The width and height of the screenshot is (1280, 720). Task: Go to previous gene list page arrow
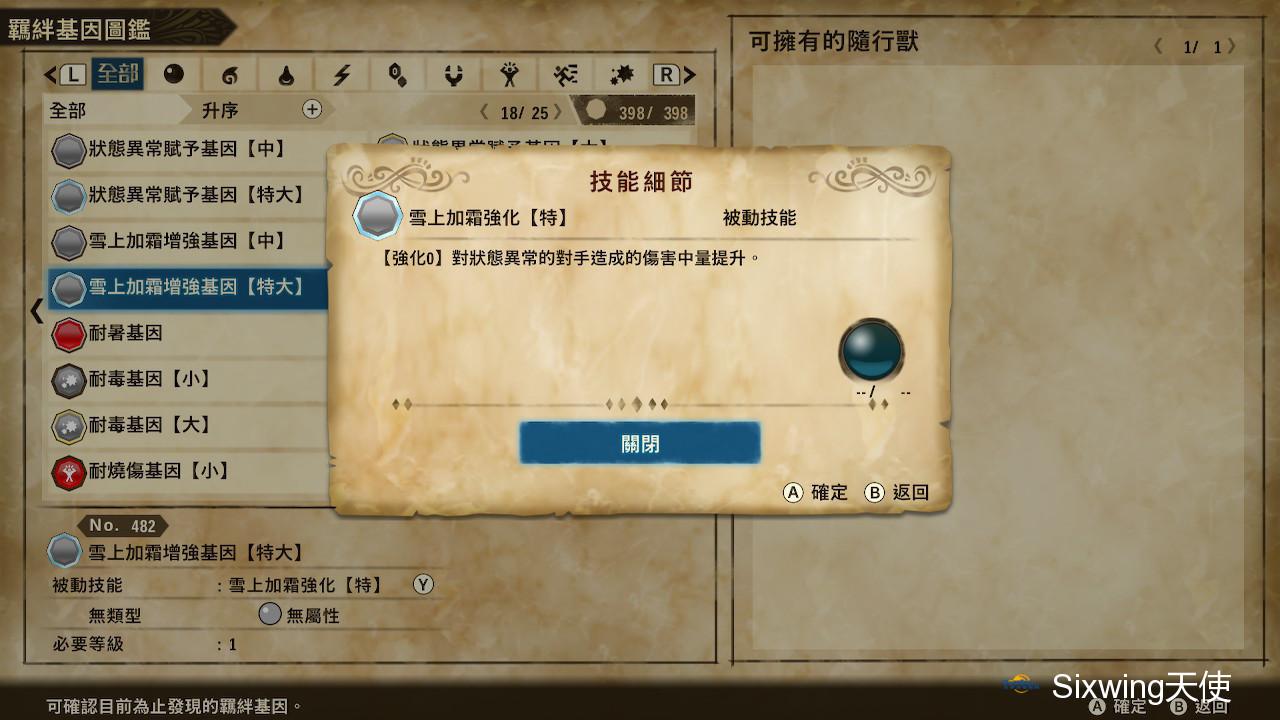pos(485,112)
